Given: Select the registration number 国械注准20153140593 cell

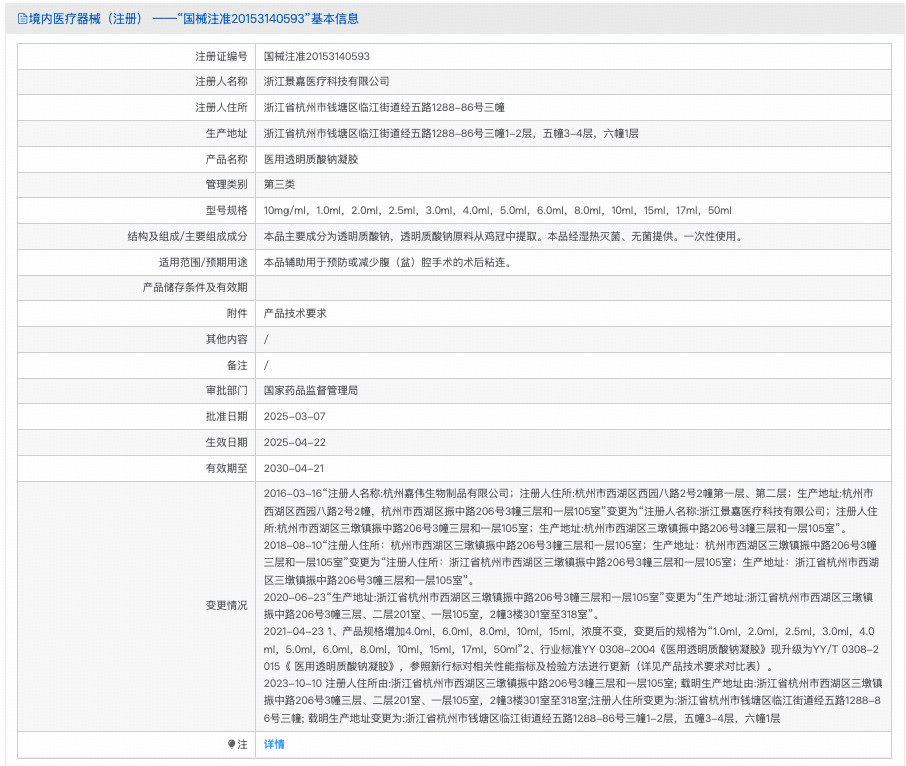Looking at the screenshot, I should click(x=322, y=56).
